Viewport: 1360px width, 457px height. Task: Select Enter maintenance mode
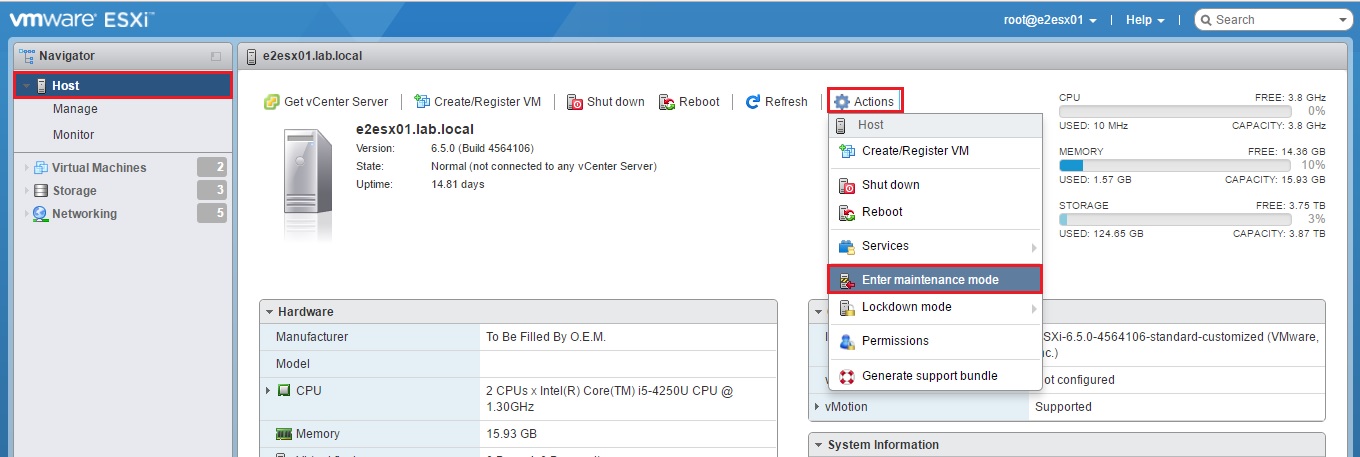click(x=936, y=280)
